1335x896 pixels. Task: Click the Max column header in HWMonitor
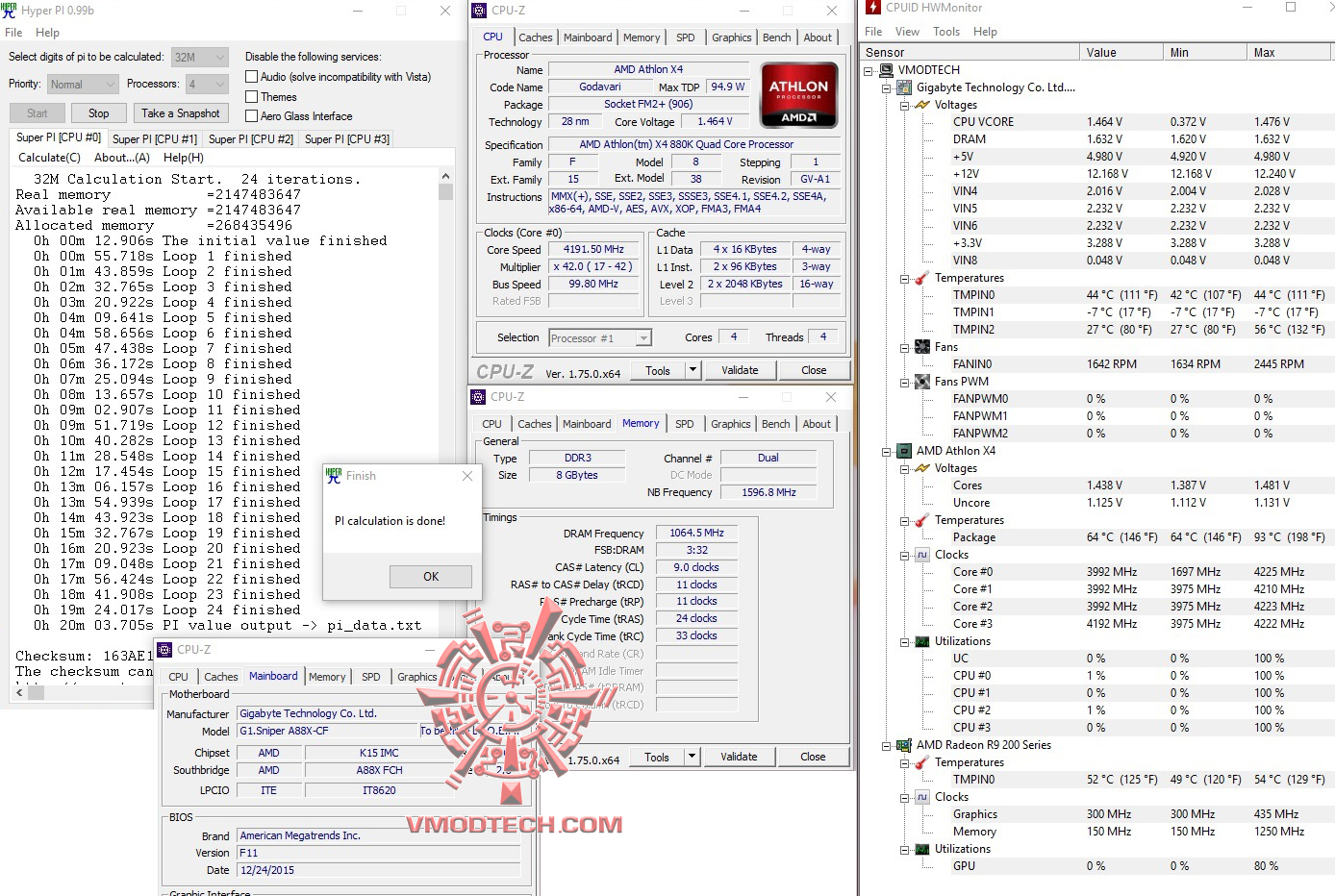click(1291, 52)
